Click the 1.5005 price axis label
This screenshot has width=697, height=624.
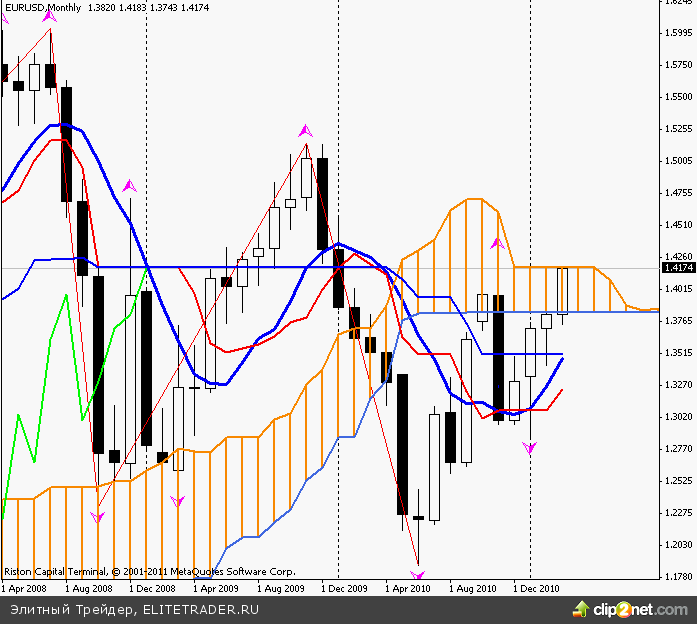(676, 160)
